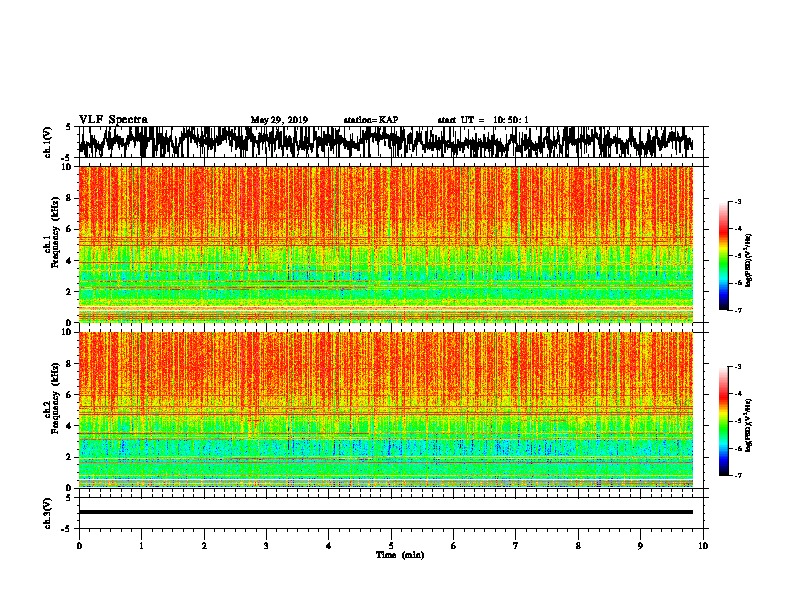Click the ch.1 log(PSD) color scale bar
Image resolution: width=792 pixels, height=612 pixels.
click(723, 256)
